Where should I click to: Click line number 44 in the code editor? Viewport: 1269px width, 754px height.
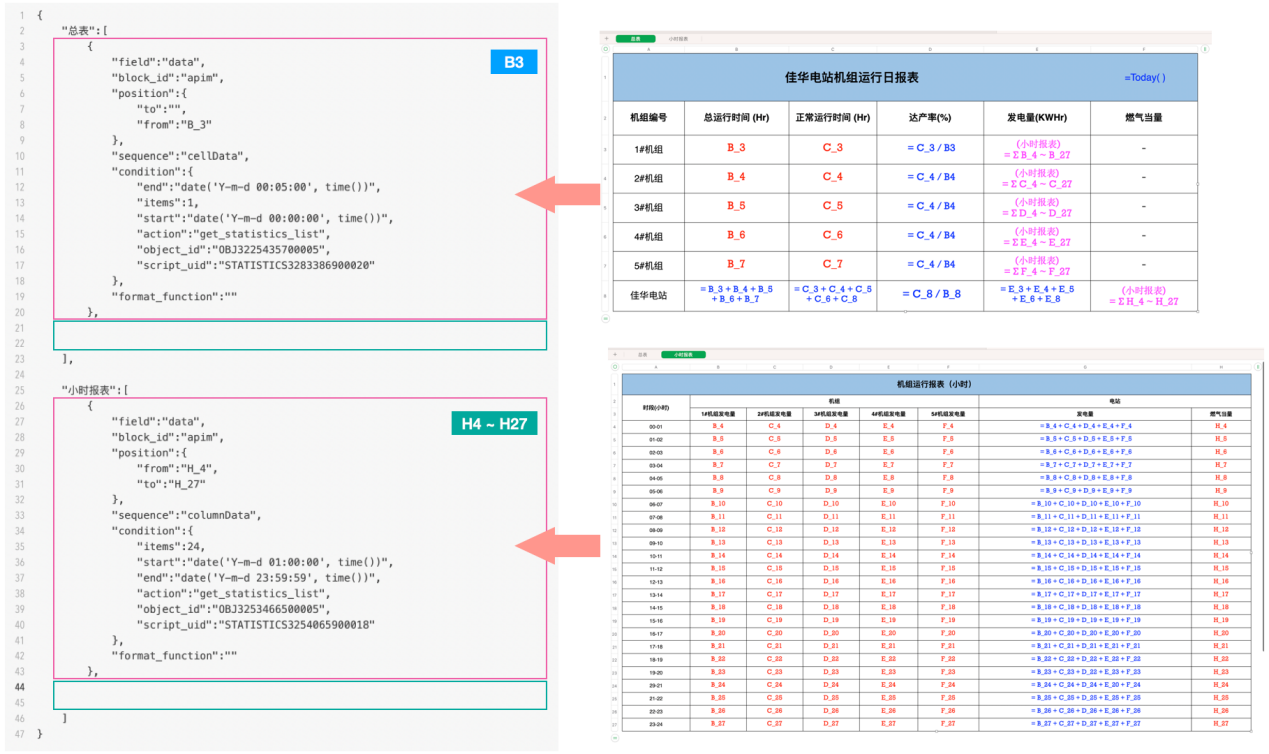pos(20,688)
